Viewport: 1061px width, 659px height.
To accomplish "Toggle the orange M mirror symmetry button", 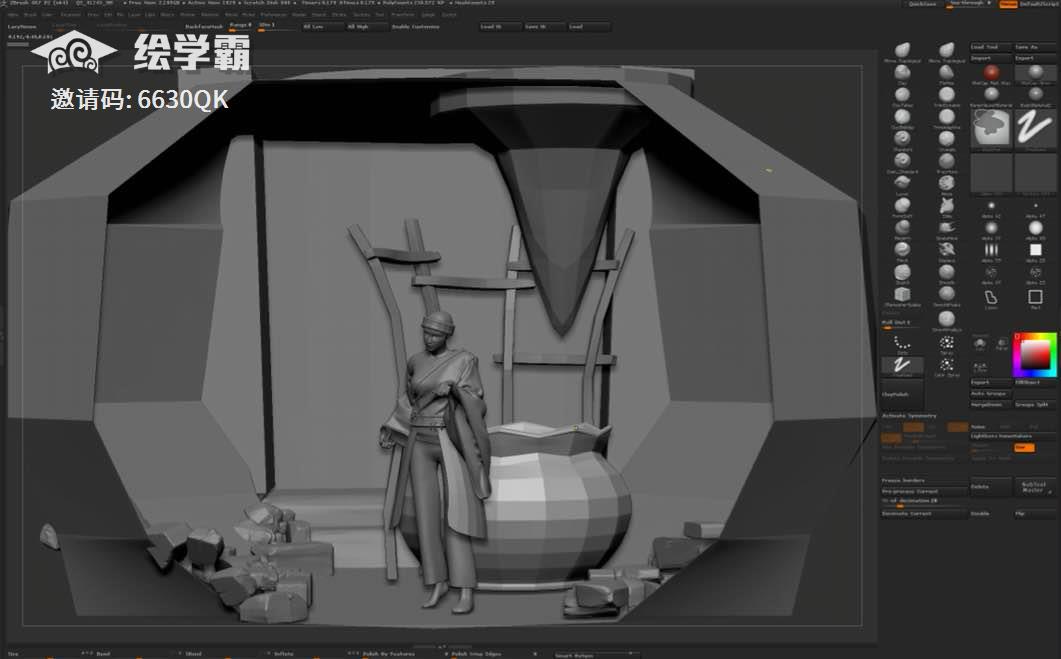I will (x=891, y=438).
